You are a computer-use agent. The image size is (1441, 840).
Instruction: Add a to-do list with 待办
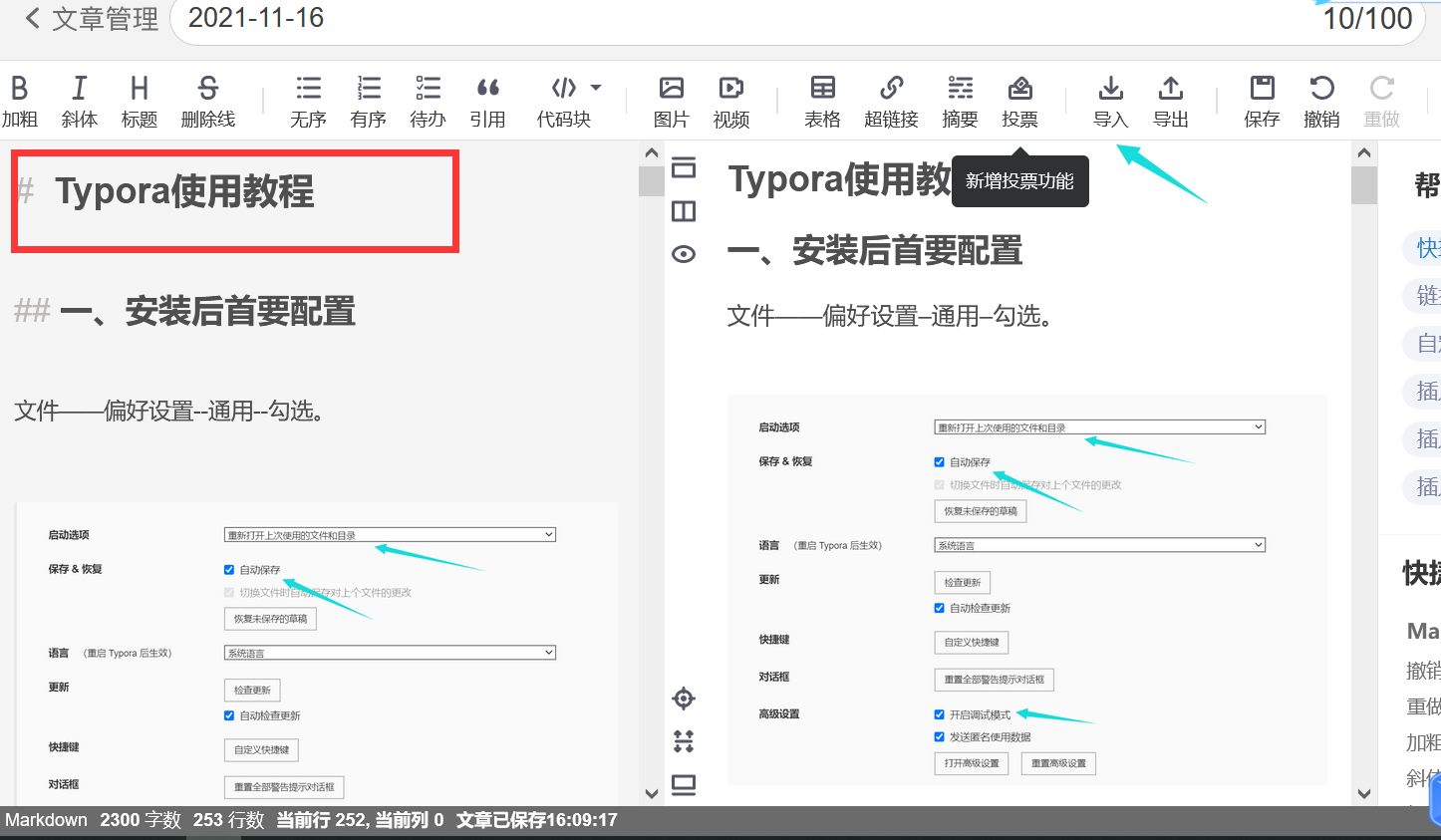click(429, 102)
